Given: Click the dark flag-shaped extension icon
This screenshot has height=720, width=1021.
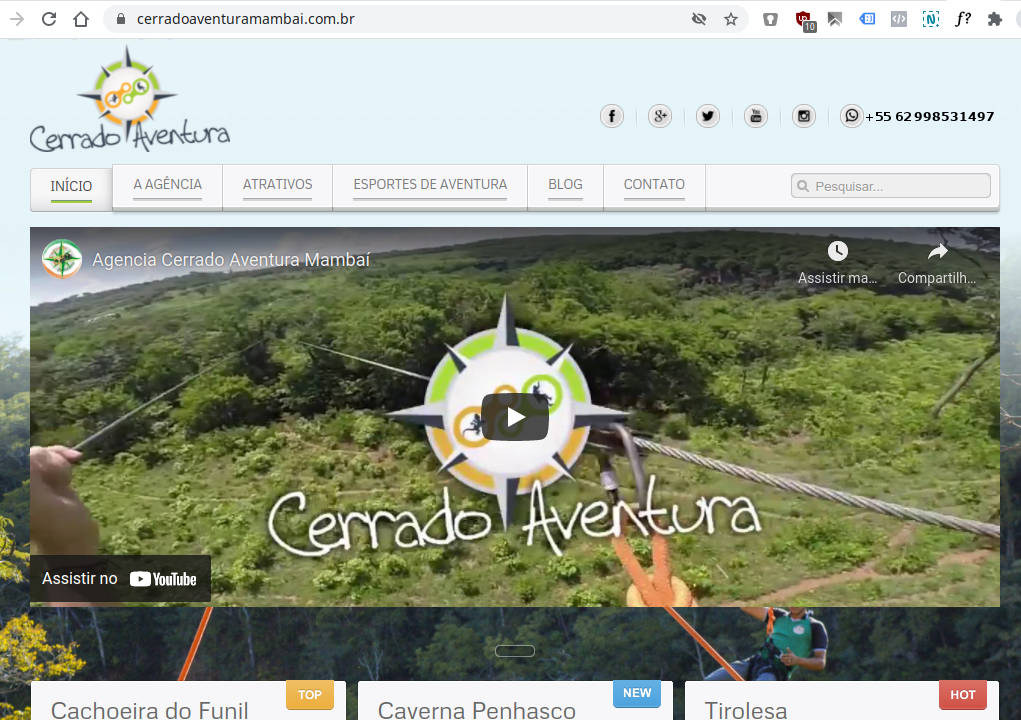Looking at the screenshot, I should [835, 19].
